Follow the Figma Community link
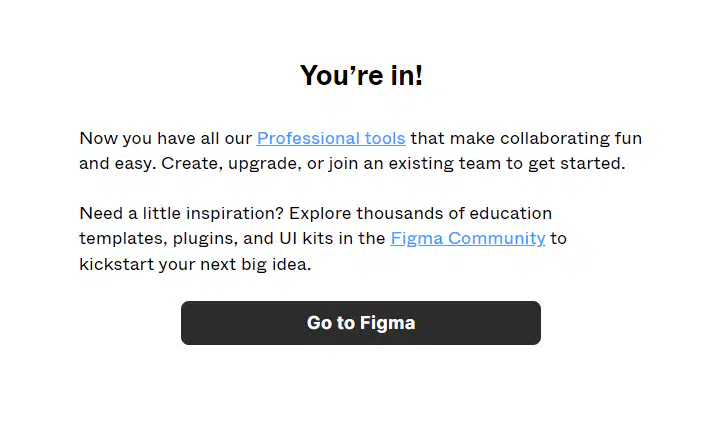Viewport: 720px width, 429px height. (467, 238)
